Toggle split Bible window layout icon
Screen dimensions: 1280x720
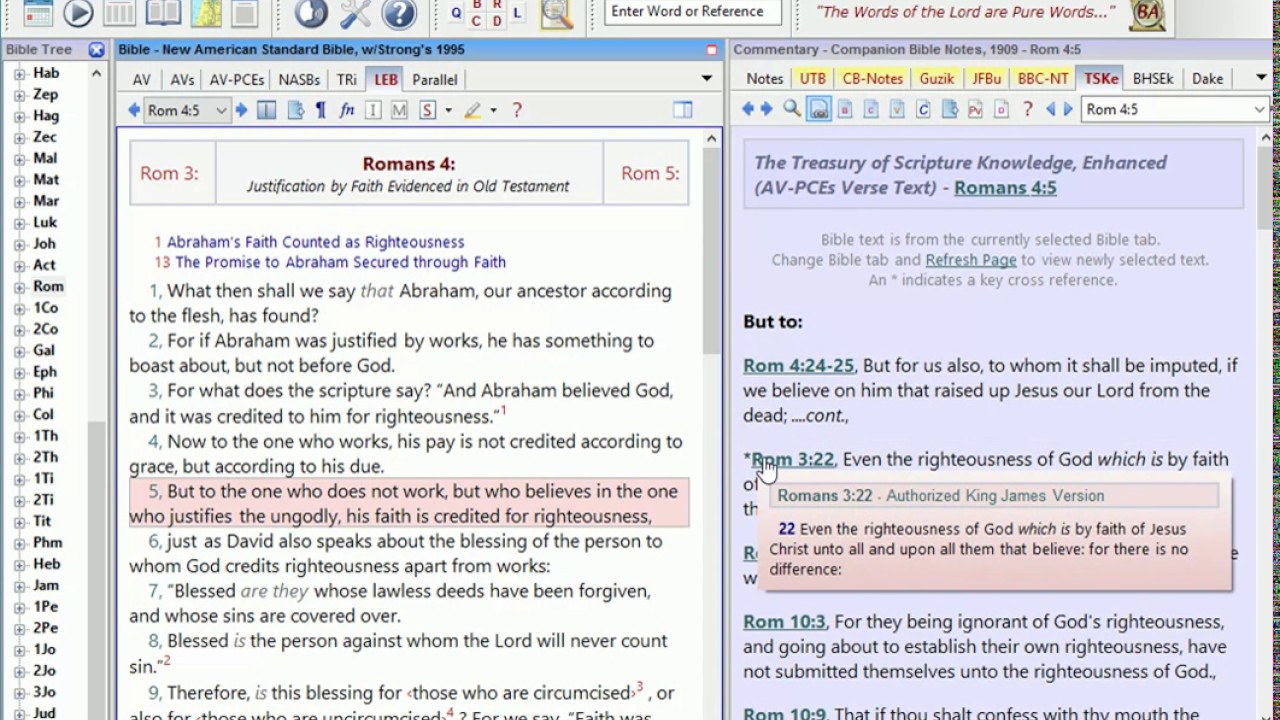coord(683,110)
